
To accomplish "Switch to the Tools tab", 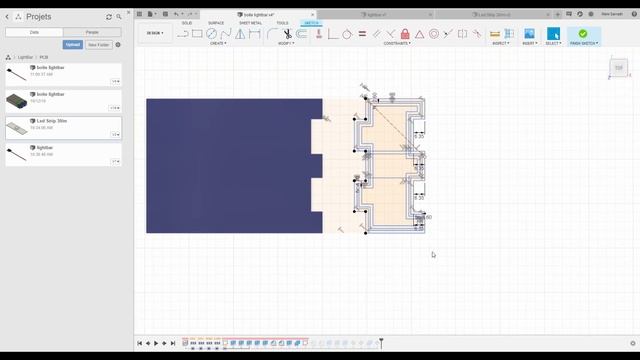I will point(282,23).
